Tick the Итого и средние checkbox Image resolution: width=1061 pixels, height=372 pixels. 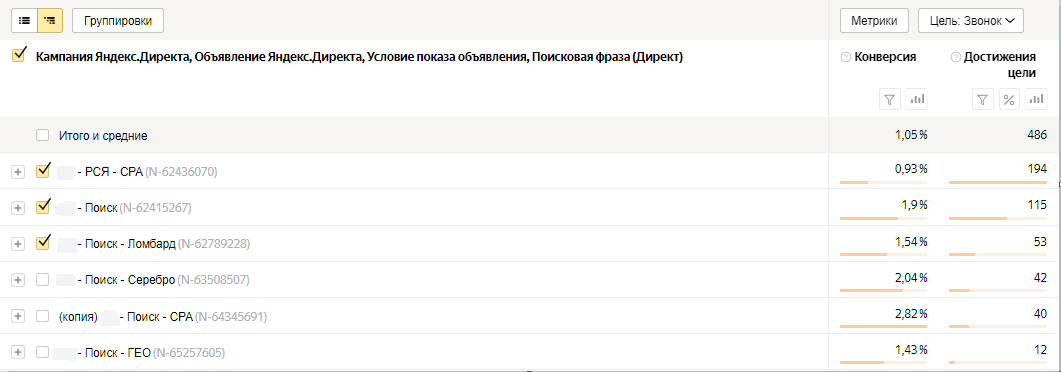point(43,136)
